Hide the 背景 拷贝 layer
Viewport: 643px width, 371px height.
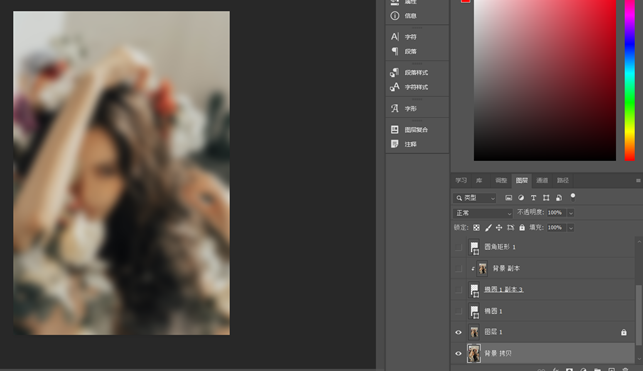click(x=458, y=353)
